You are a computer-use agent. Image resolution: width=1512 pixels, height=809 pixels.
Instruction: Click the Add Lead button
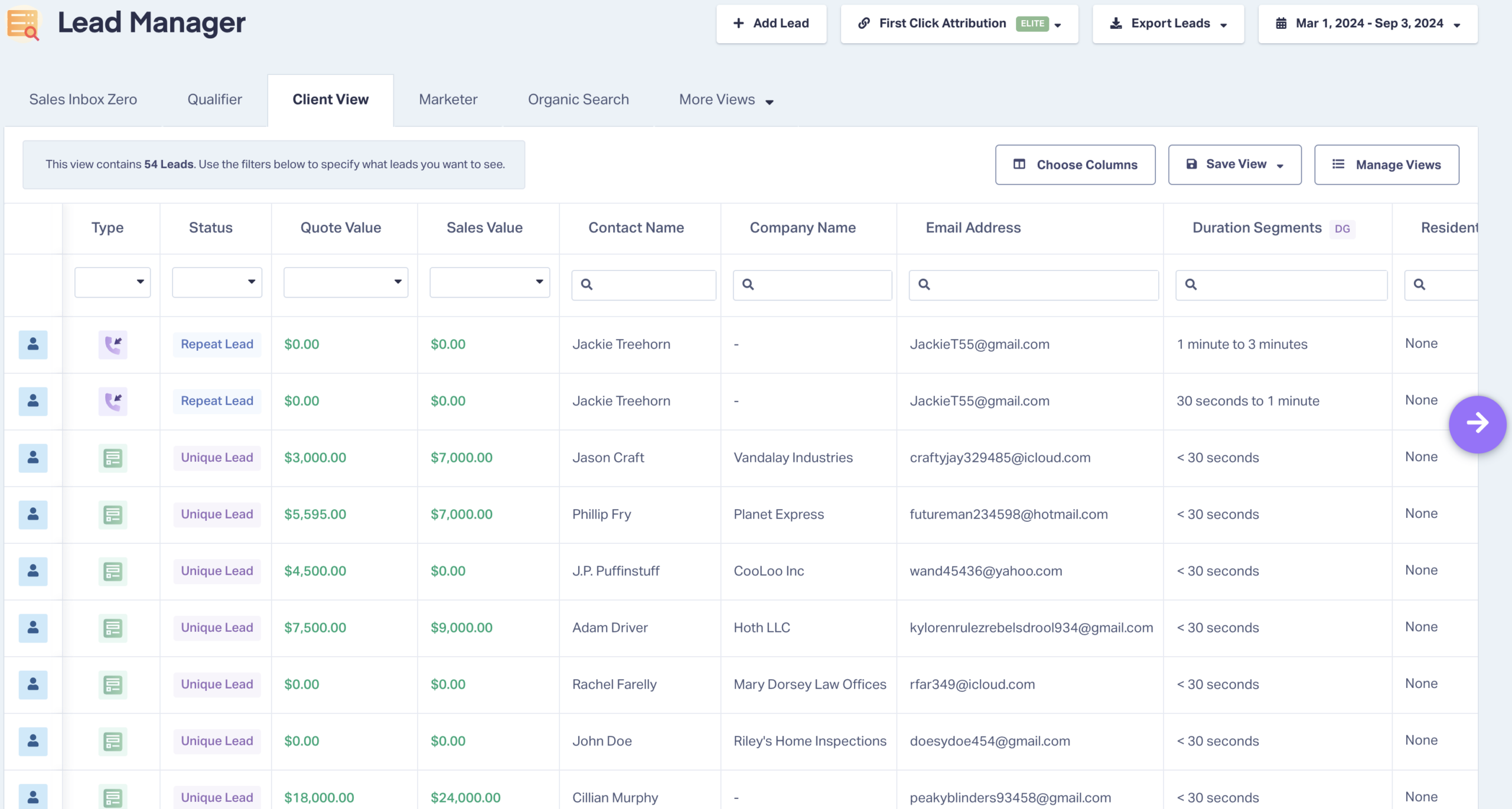click(x=771, y=24)
